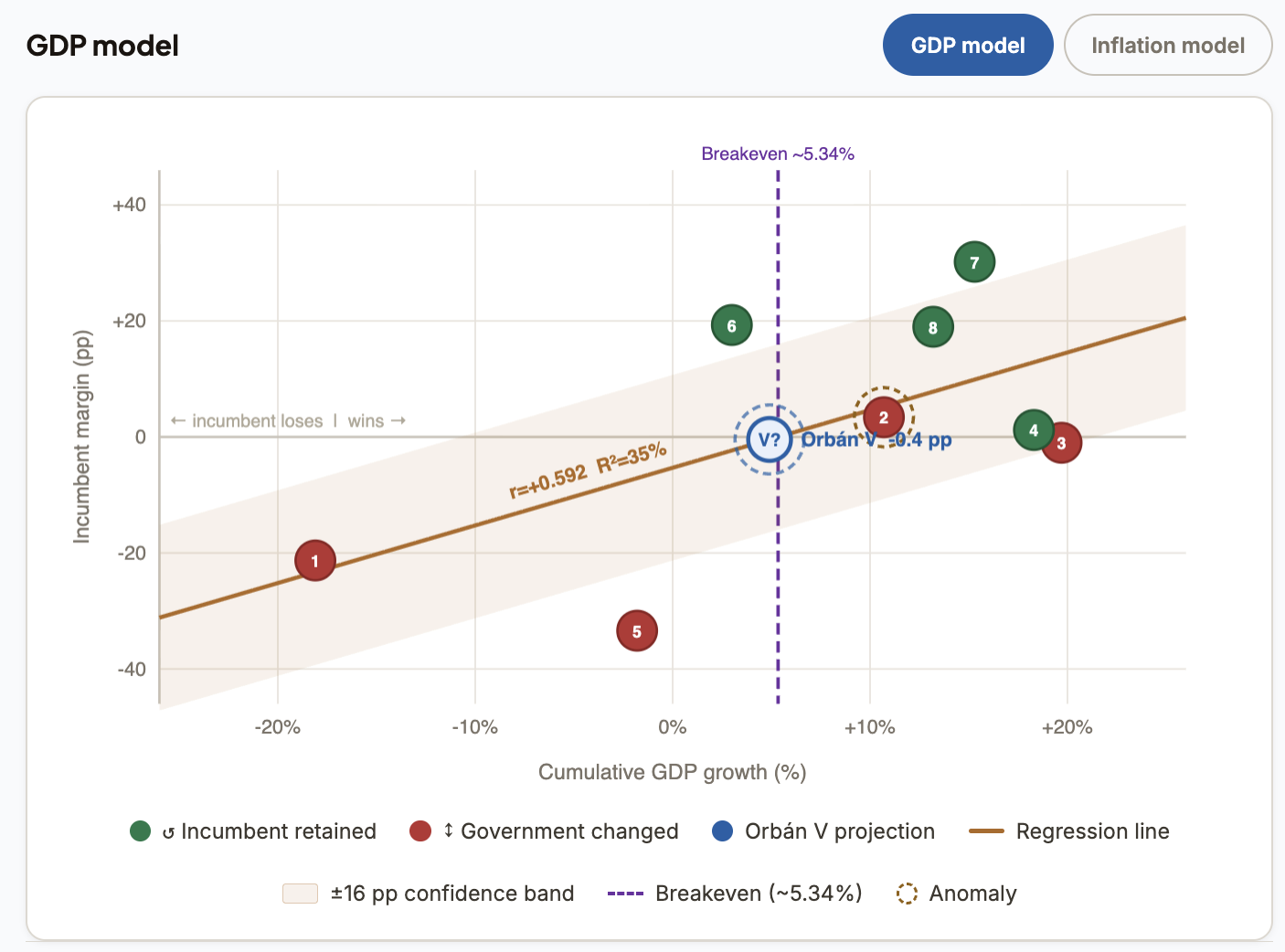Click data point 7 on the scatter plot
Screen dimensions: 1285x952
pos(974,261)
